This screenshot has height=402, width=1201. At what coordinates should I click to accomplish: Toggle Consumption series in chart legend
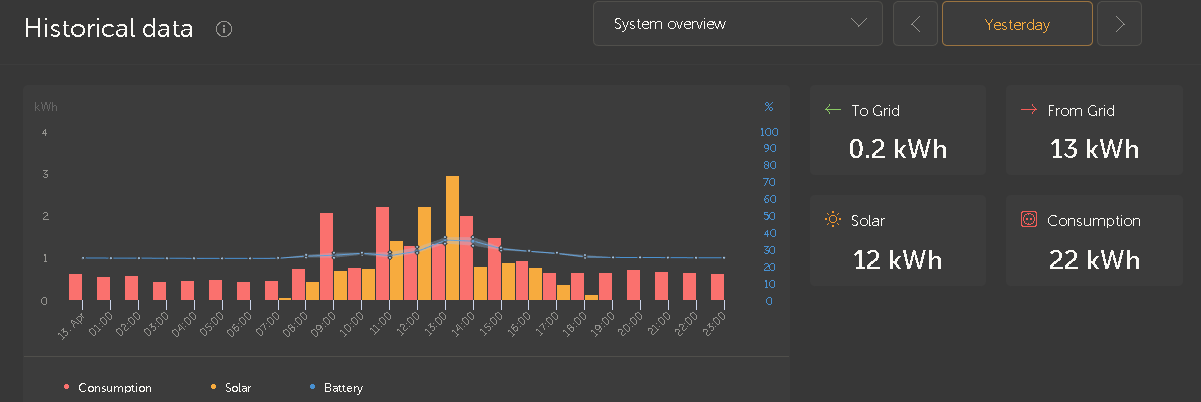pyautogui.click(x=108, y=387)
